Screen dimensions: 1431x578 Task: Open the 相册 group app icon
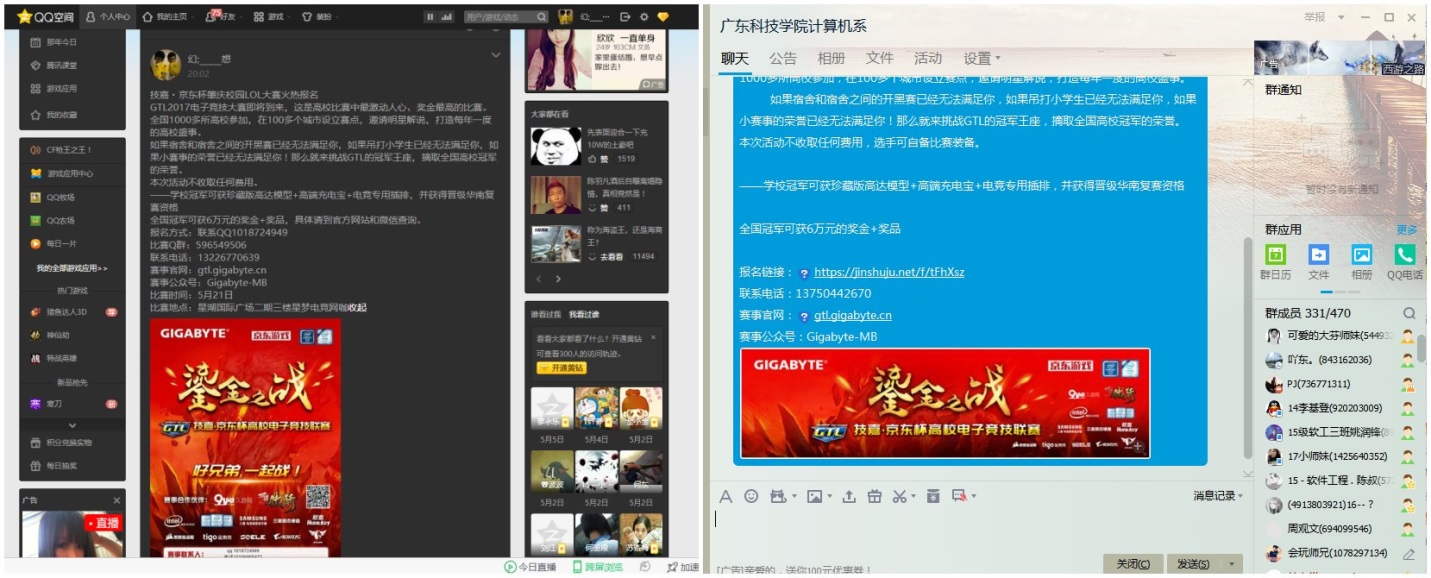click(x=1362, y=255)
